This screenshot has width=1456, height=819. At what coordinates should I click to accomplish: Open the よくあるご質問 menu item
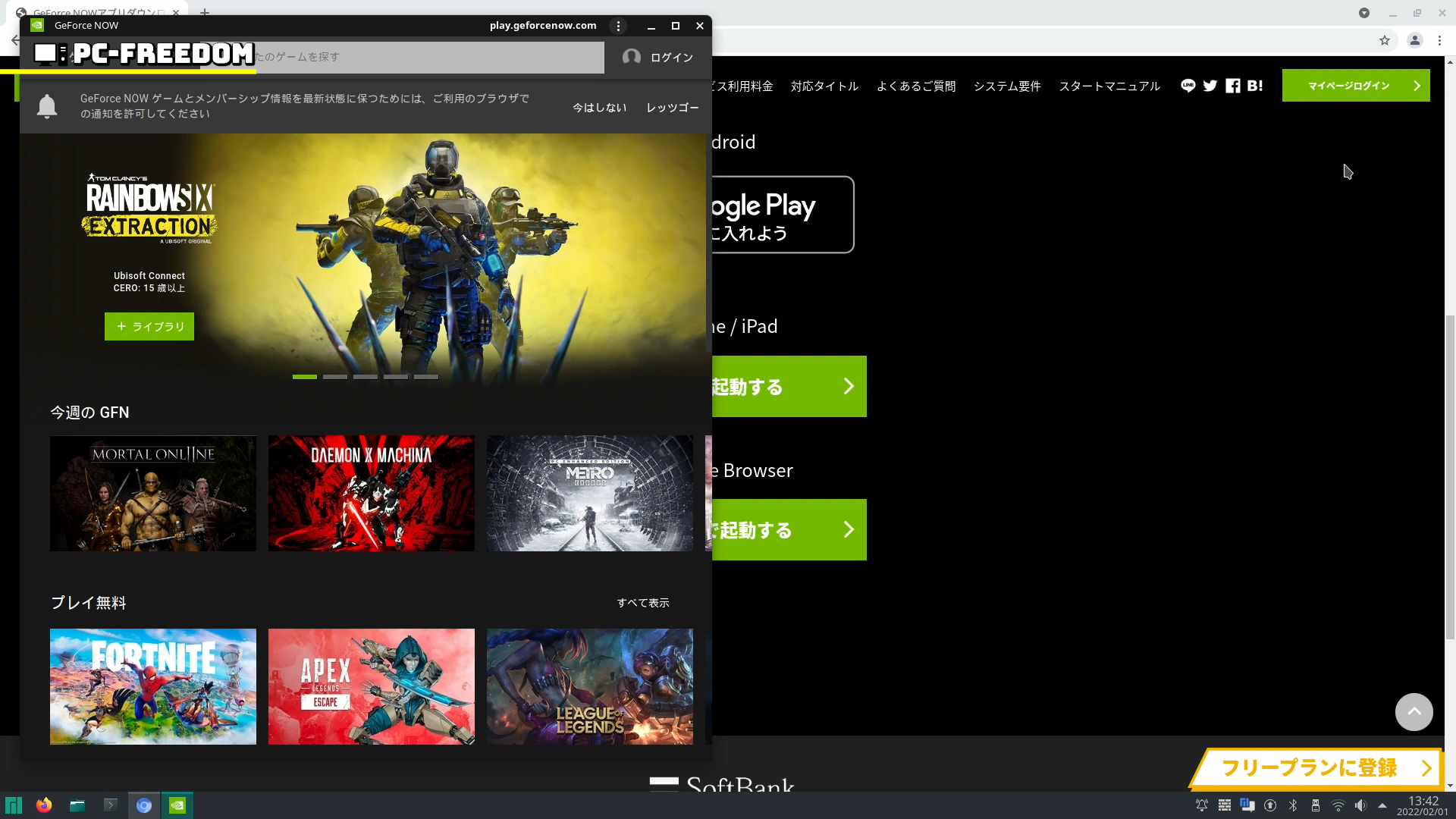tap(916, 86)
